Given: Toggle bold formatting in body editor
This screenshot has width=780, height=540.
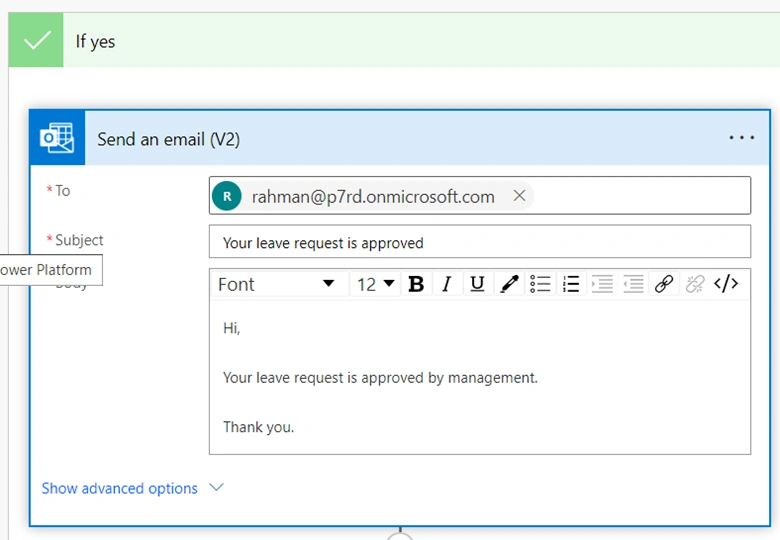Looking at the screenshot, I should [416, 284].
